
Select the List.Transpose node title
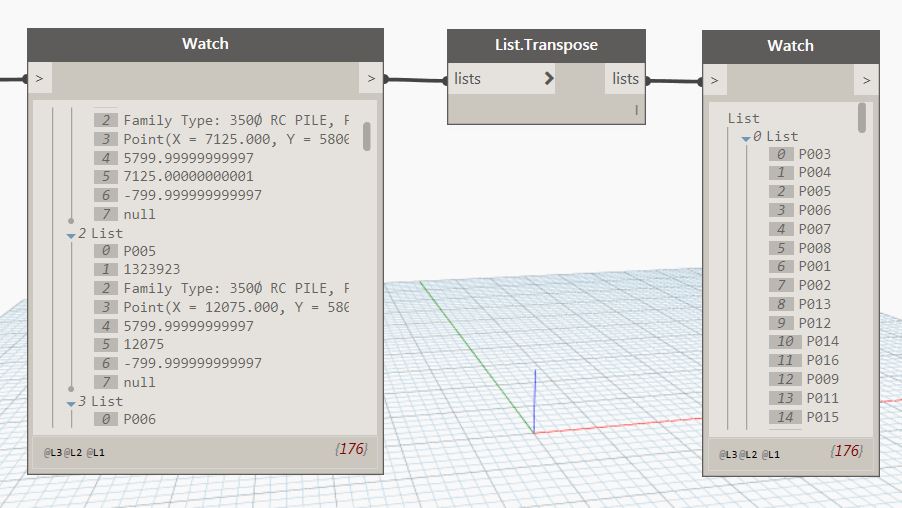tap(546, 45)
